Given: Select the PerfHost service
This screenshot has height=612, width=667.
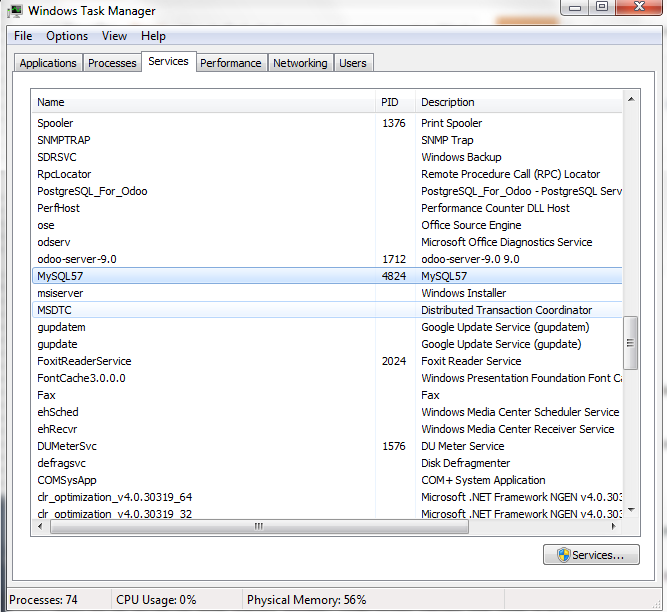Looking at the screenshot, I should [58, 208].
